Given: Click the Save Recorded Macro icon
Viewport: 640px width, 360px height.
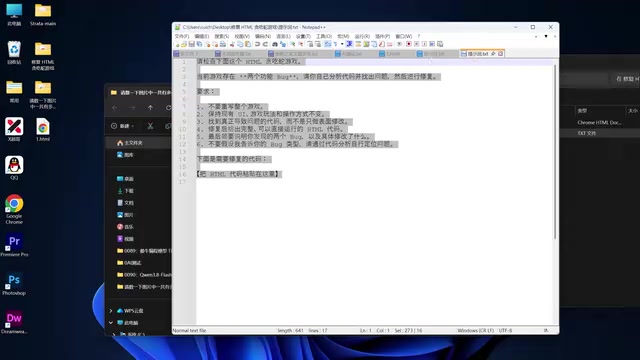Looking at the screenshot, I should 440,44.
